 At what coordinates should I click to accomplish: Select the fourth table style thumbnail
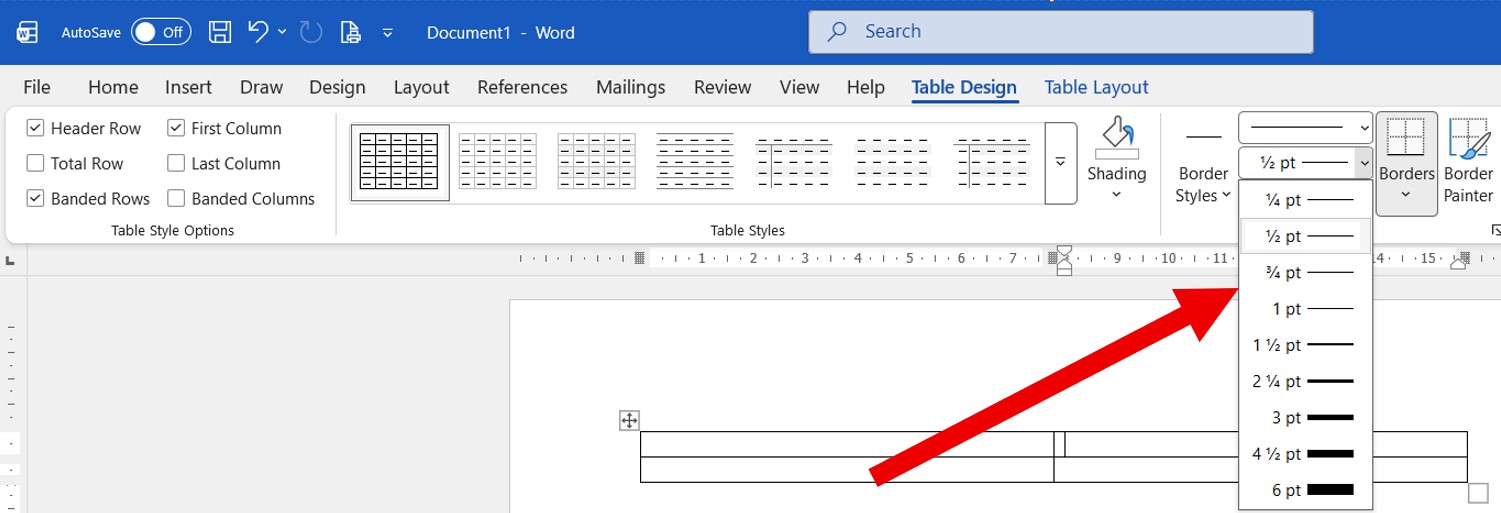tap(695, 162)
